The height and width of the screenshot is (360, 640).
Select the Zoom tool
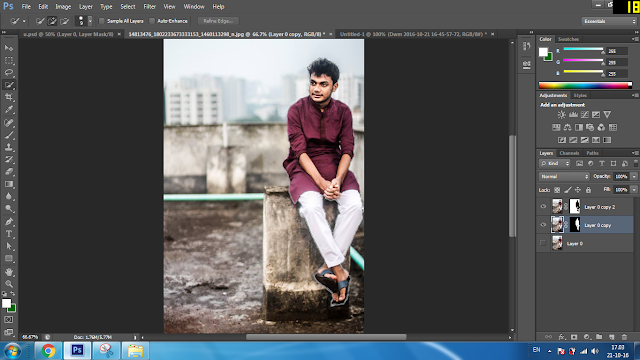pyautogui.click(x=9, y=284)
